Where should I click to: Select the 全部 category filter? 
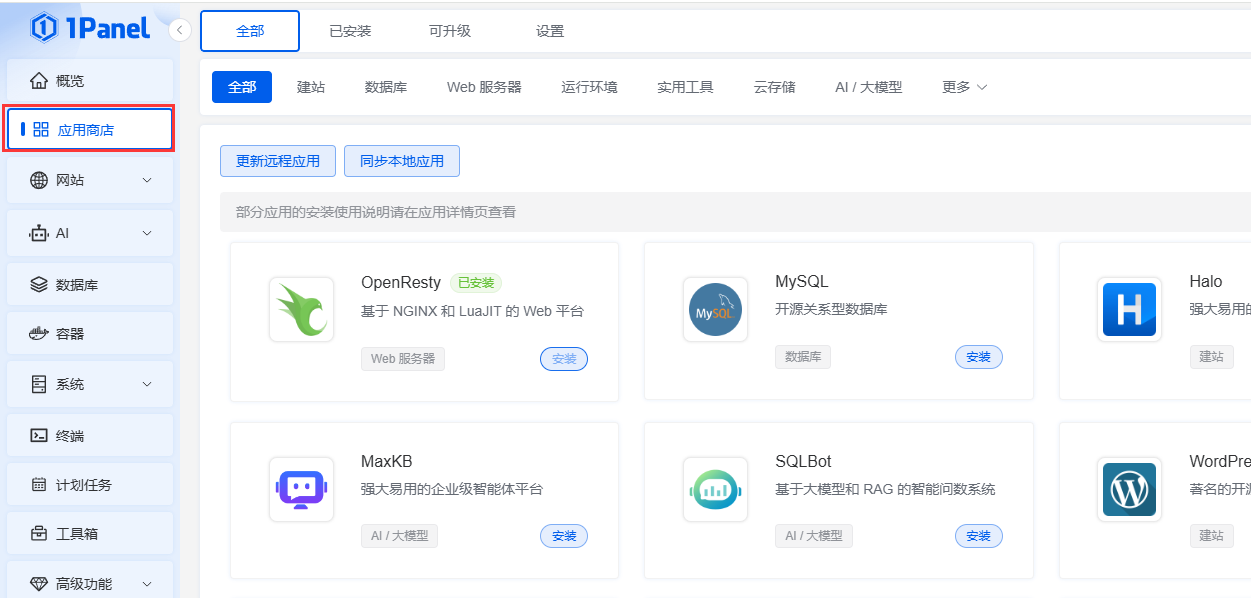(242, 87)
